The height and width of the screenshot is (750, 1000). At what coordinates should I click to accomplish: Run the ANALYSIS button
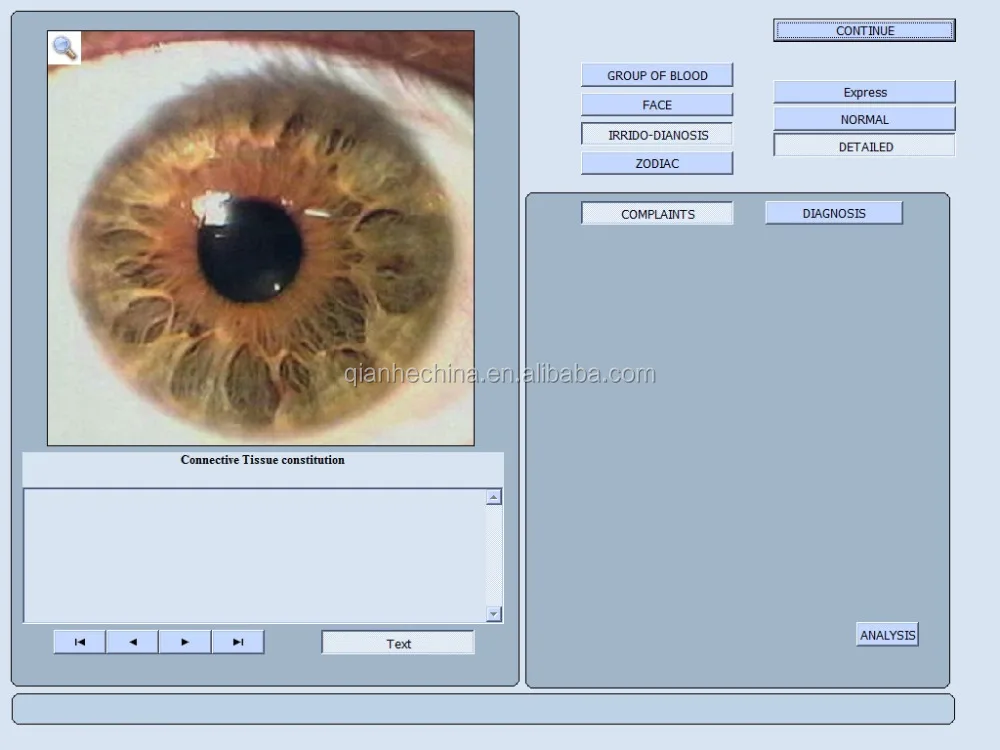[887, 635]
